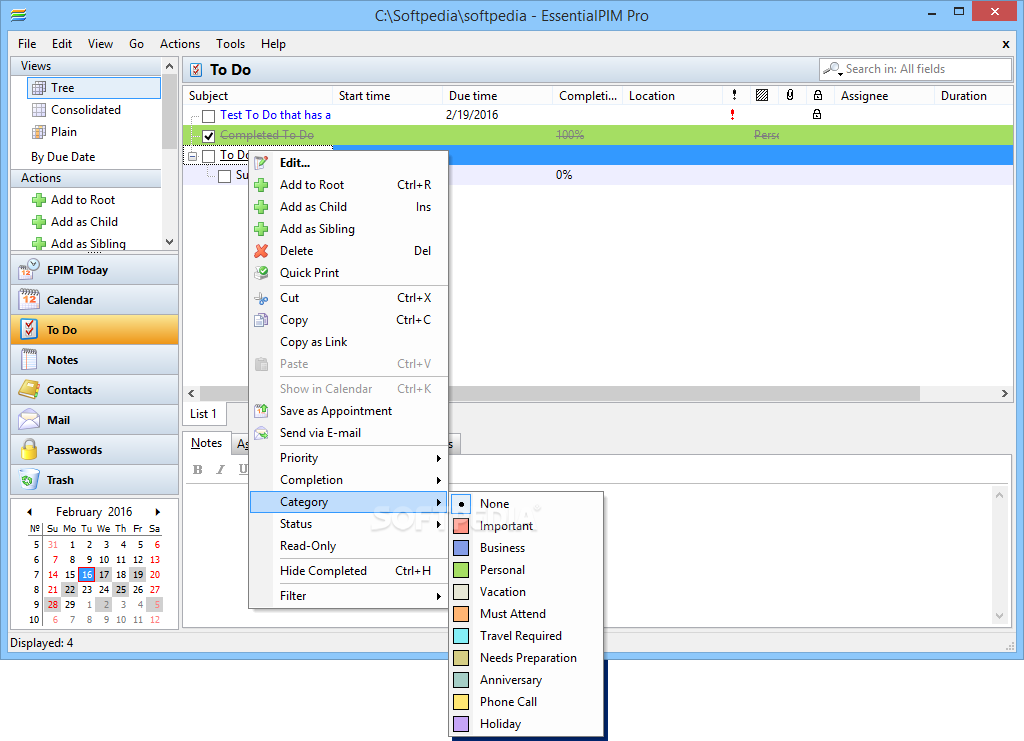Expand the Filter submenu
Image resolution: width=1024 pixels, height=741 pixels.
tap(348, 595)
